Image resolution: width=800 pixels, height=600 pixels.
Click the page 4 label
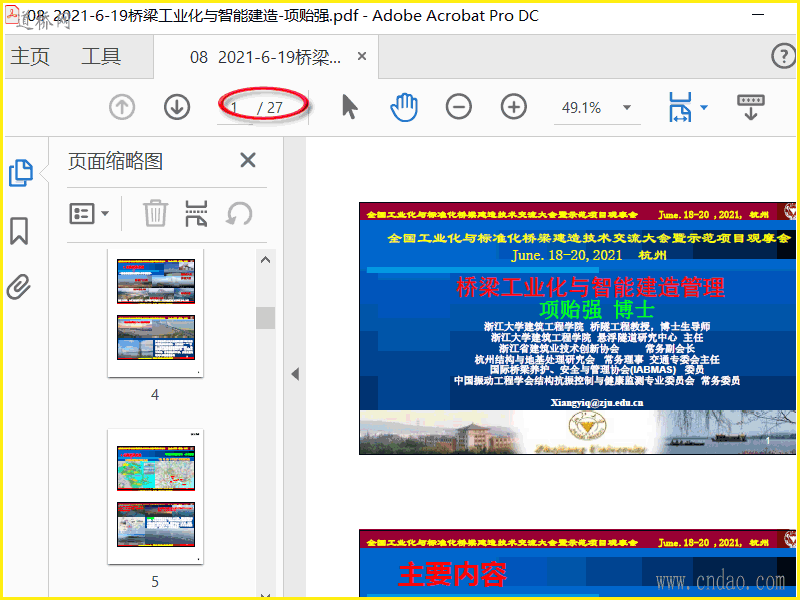[155, 395]
